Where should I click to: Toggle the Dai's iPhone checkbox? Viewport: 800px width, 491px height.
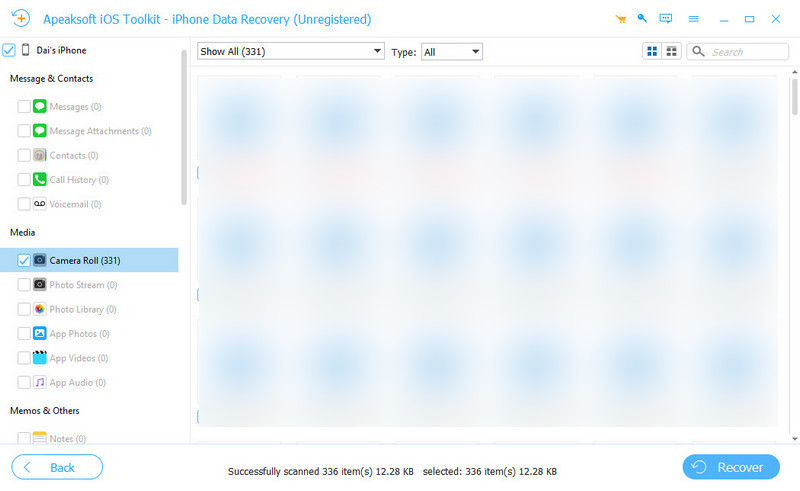pos(9,50)
